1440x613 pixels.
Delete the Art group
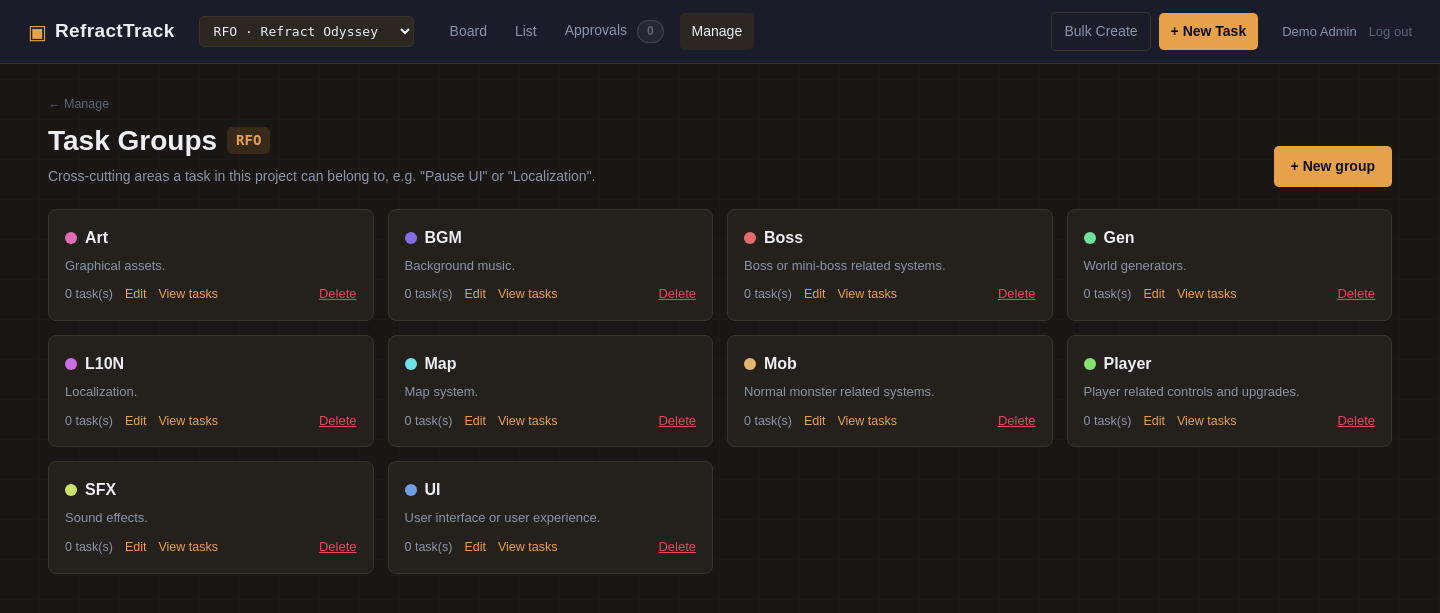338,294
